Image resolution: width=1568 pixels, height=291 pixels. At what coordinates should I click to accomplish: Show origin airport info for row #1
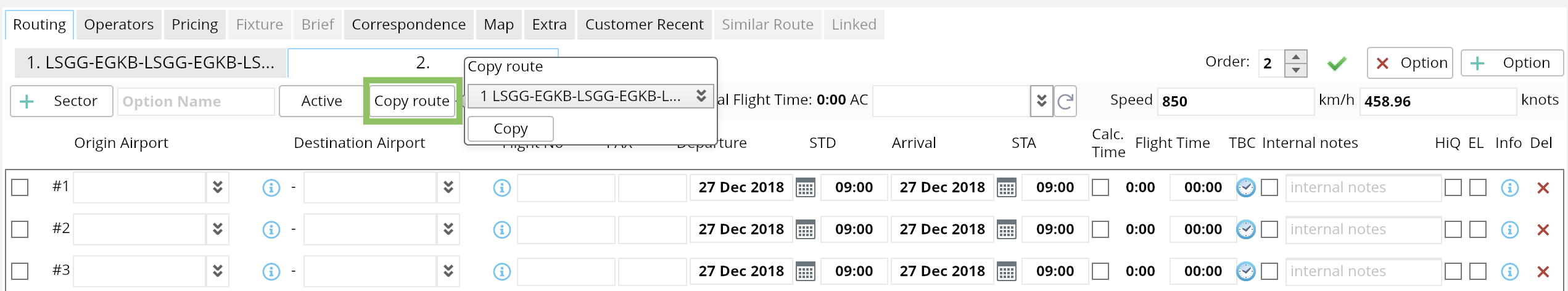(x=271, y=187)
